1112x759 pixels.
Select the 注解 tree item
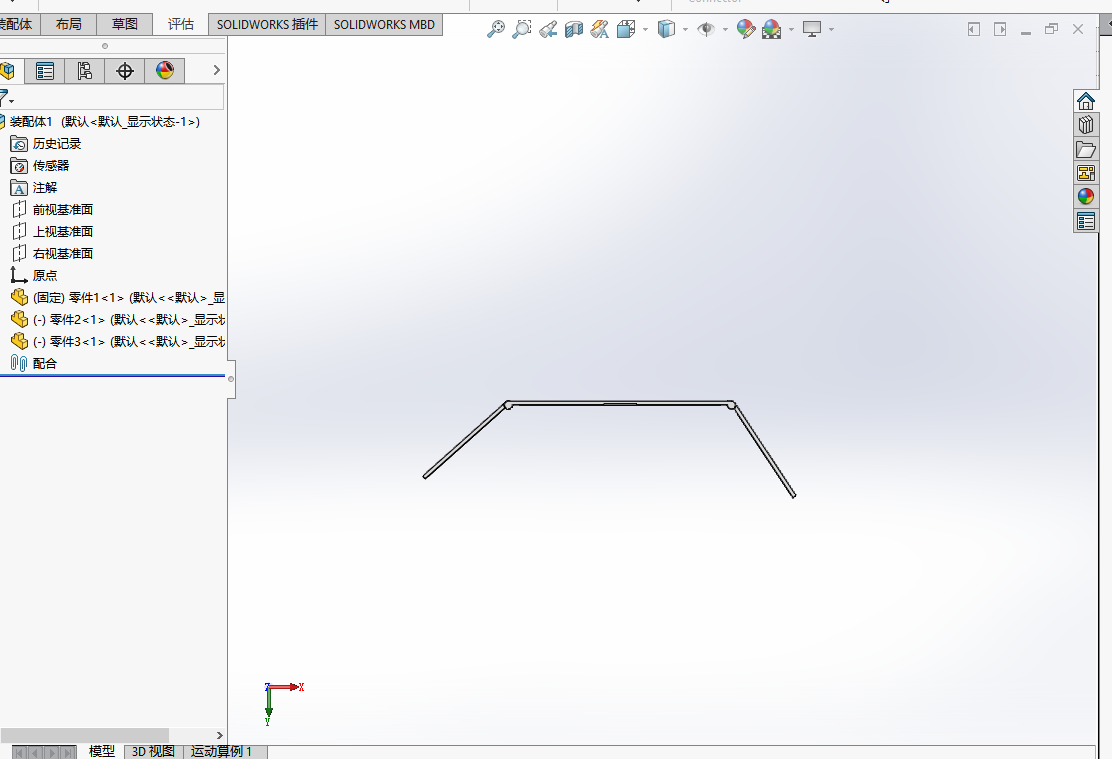(x=34, y=188)
